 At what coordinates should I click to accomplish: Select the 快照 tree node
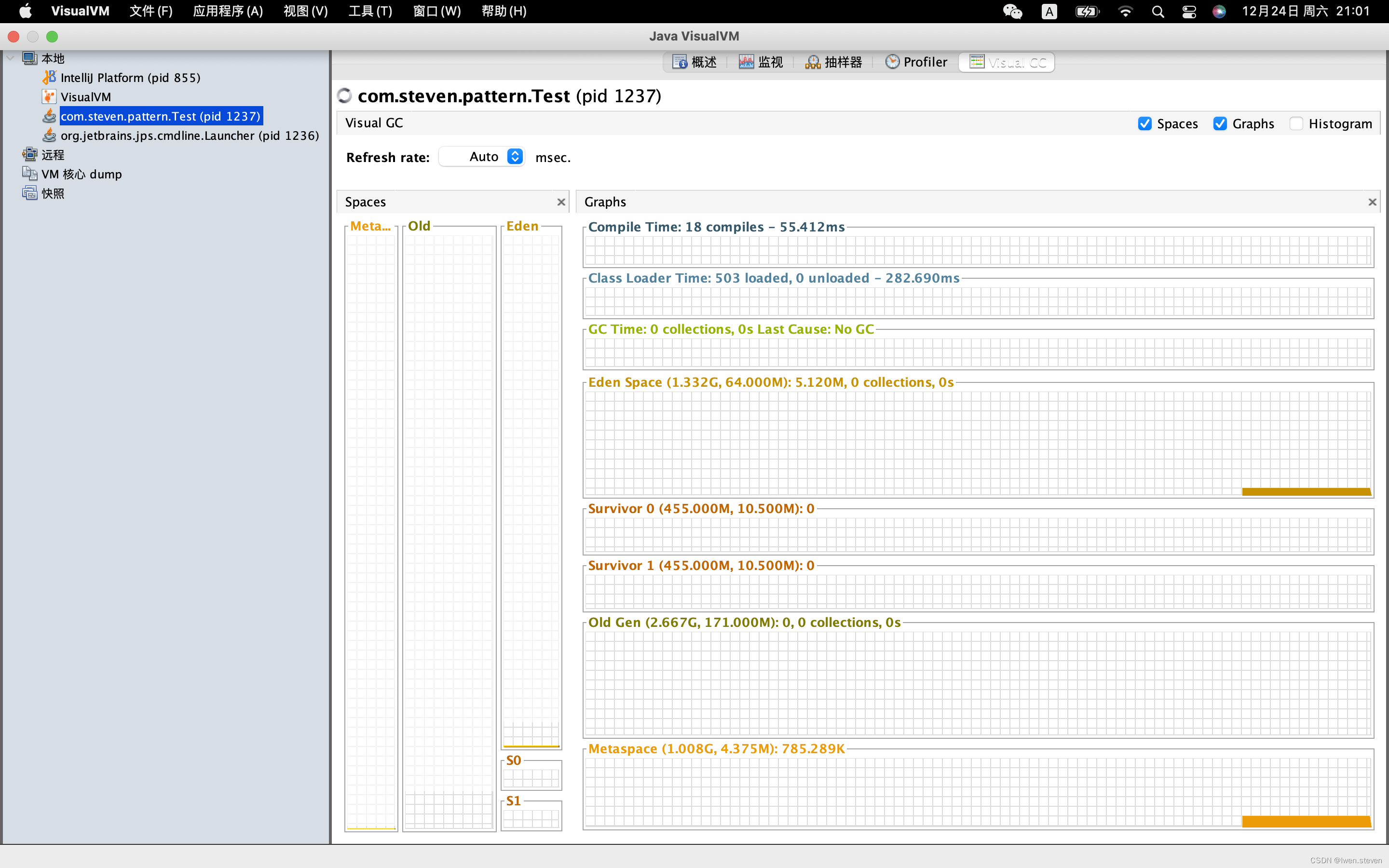53,193
